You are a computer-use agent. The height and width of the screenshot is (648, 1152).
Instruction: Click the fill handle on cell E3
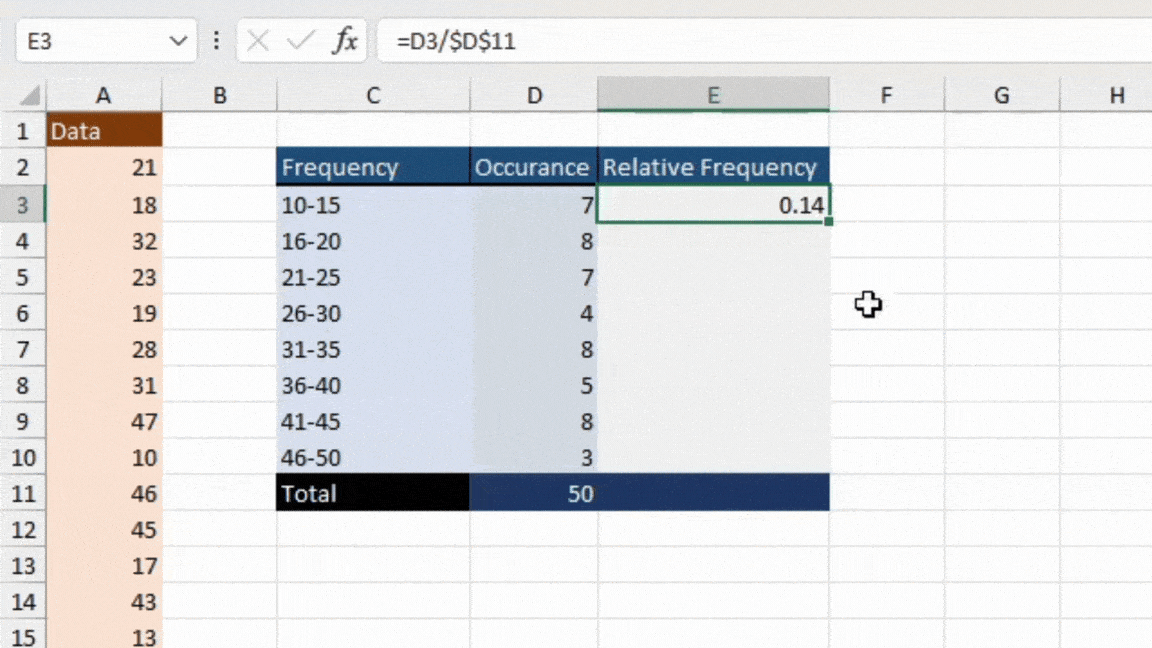click(x=828, y=222)
